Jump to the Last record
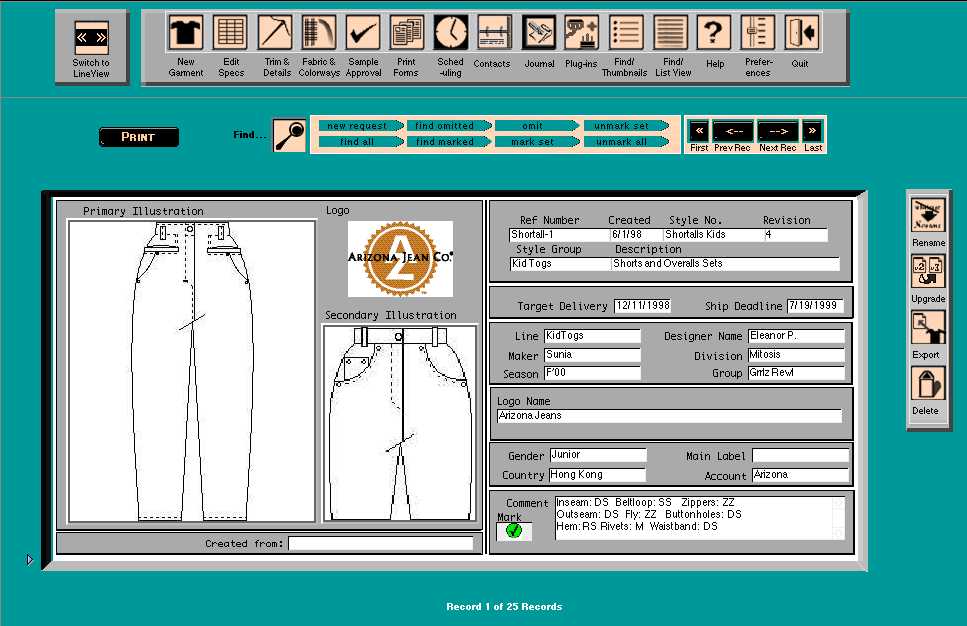The width and height of the screenshot is (967, 626). click(813, 131)
